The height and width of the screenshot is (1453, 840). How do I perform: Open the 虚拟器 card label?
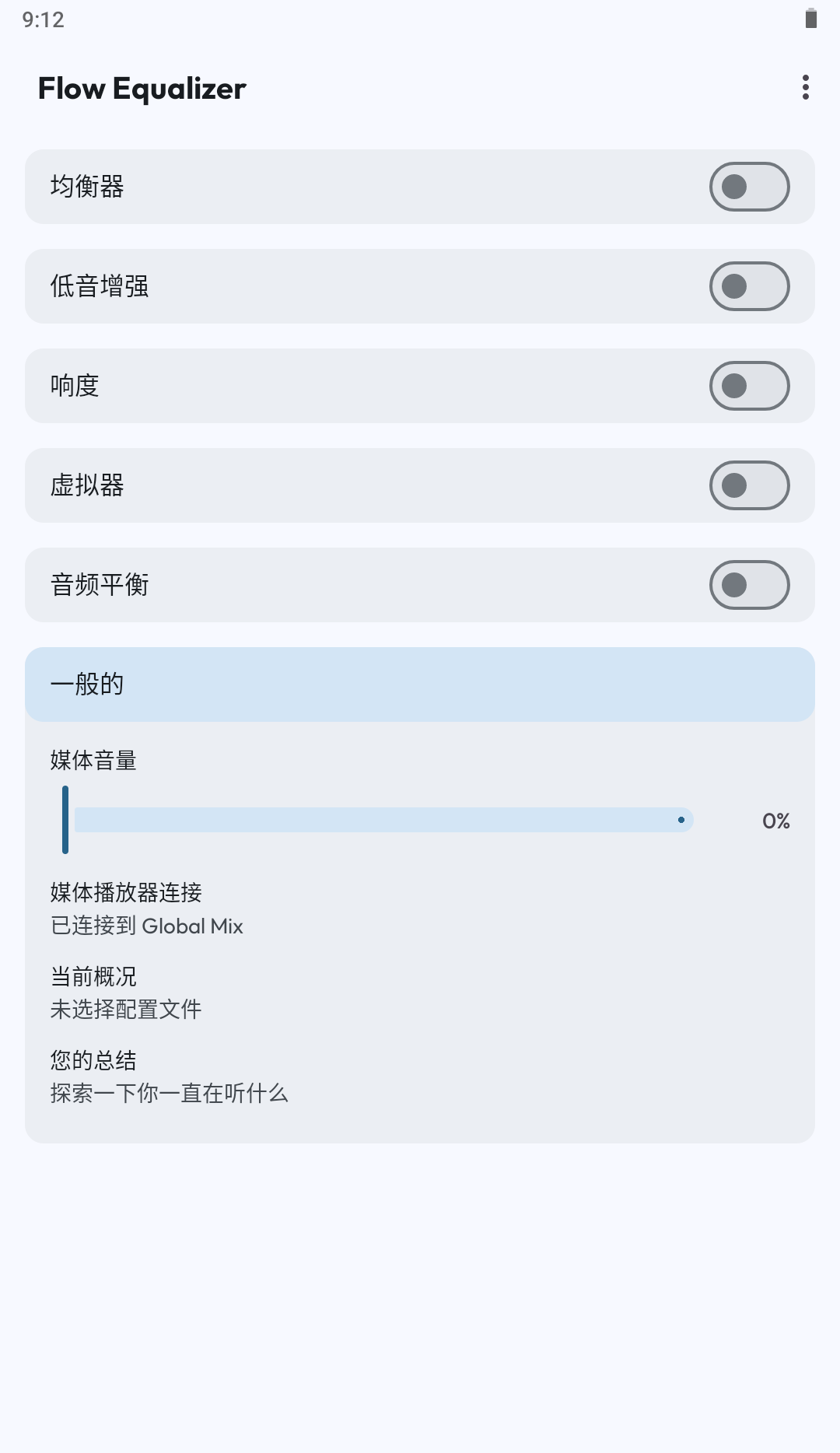click(87, 485)
